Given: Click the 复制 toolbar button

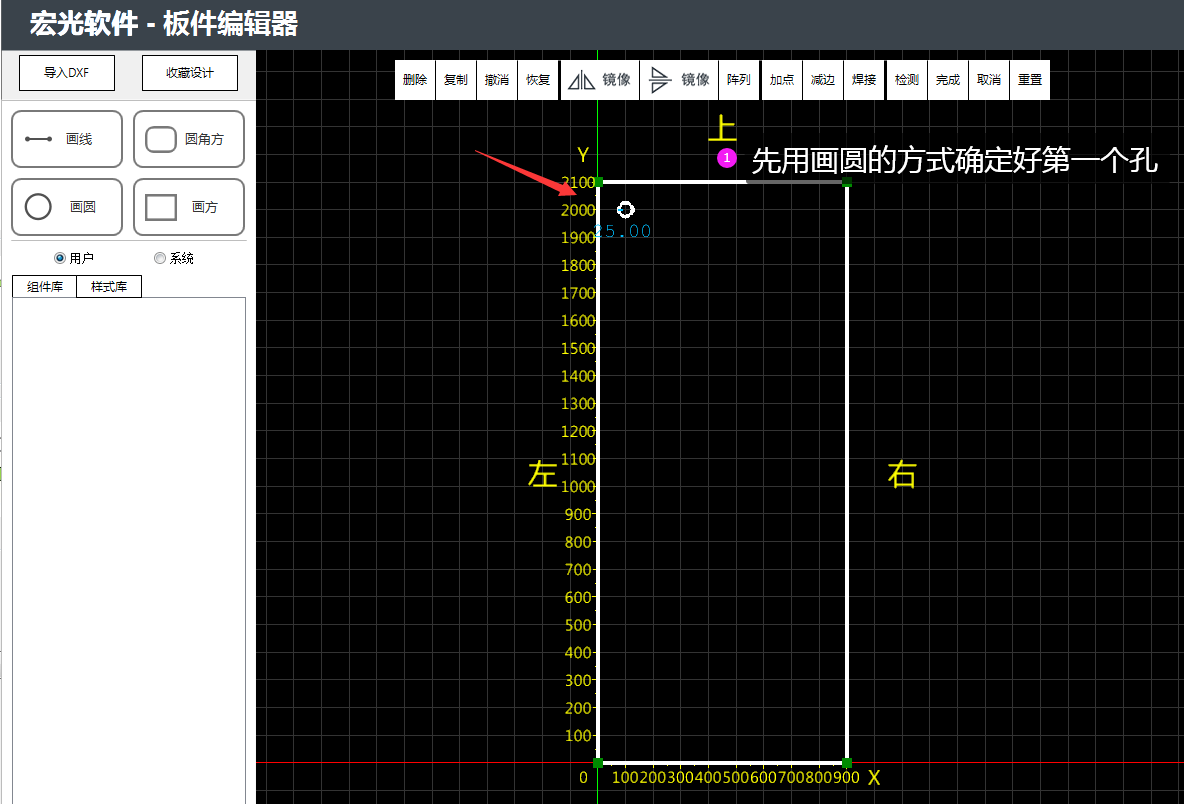Looking at the screenshot, I should tap(455, 79).
